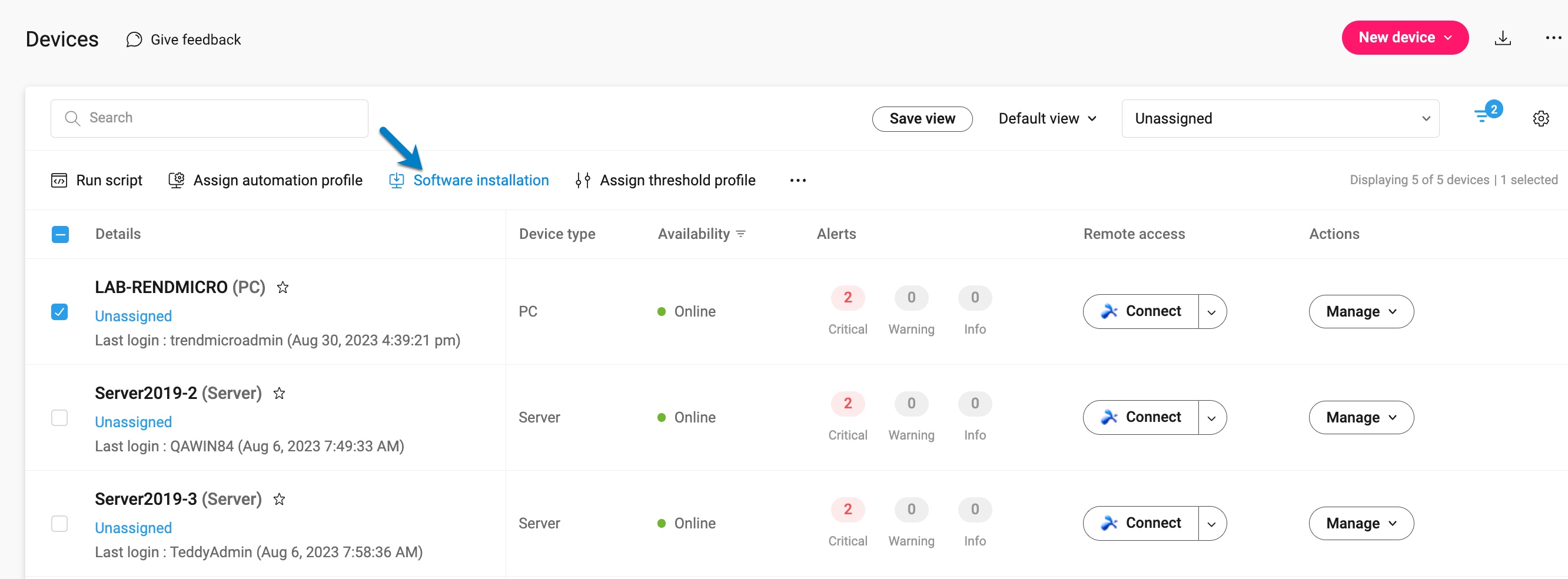The height and width of the screenshot is (579, 1568).
Task: Expand Connect options arrow for LAB-RENDMICRO
Action: (1211, 312)
